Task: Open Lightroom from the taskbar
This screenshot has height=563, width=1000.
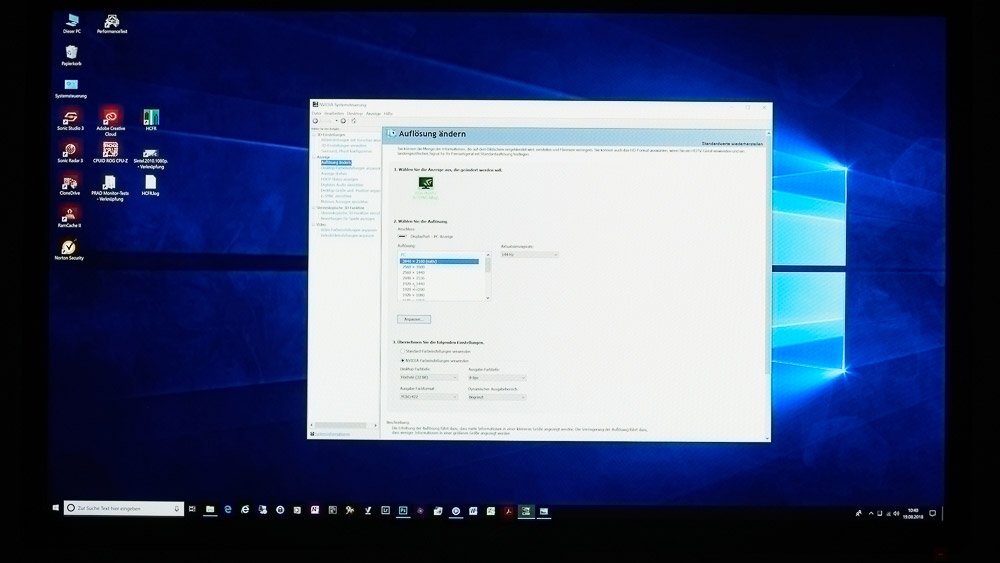Action: (385, 511)
